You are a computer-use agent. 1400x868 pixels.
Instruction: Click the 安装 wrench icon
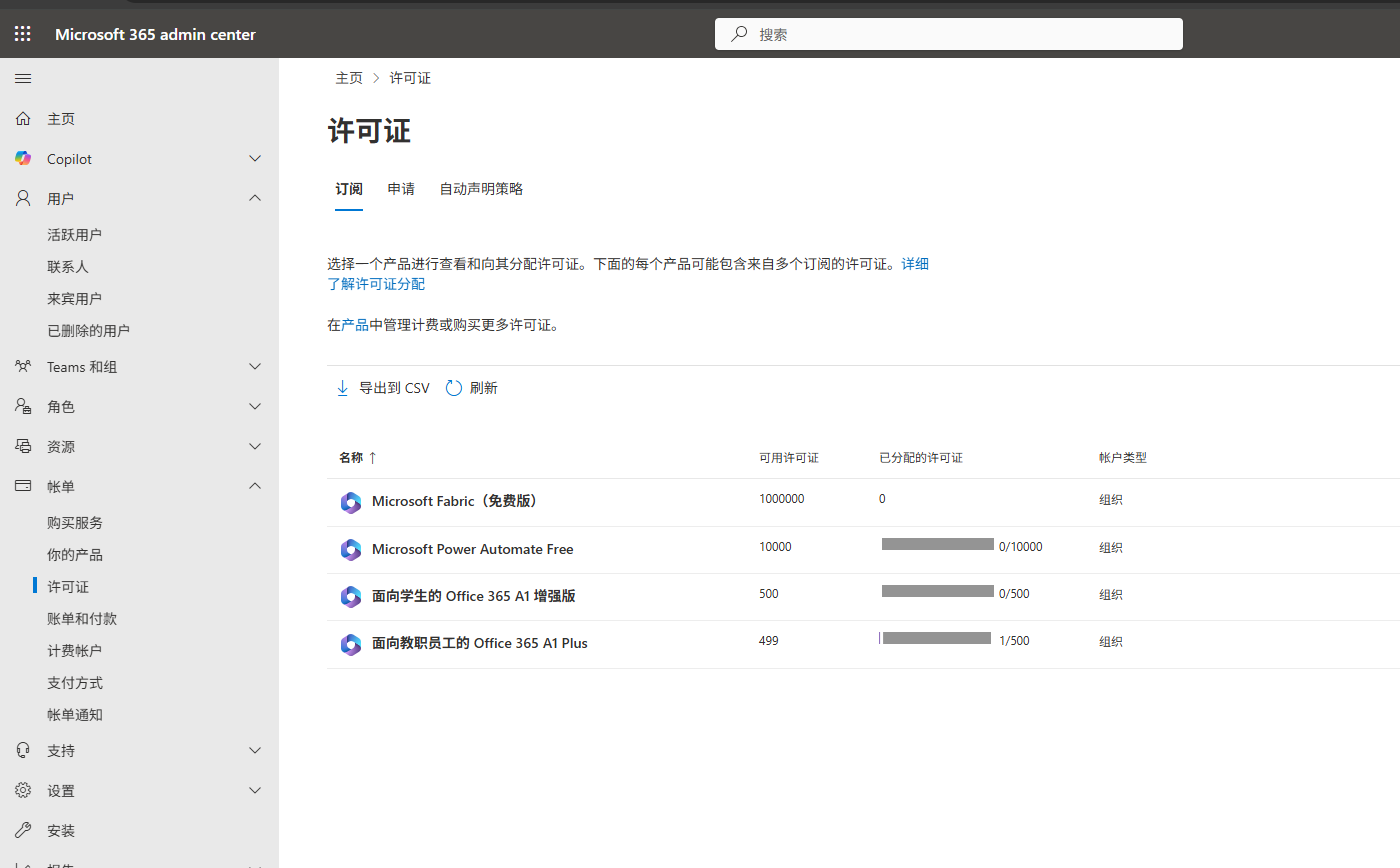click(23, 831)
